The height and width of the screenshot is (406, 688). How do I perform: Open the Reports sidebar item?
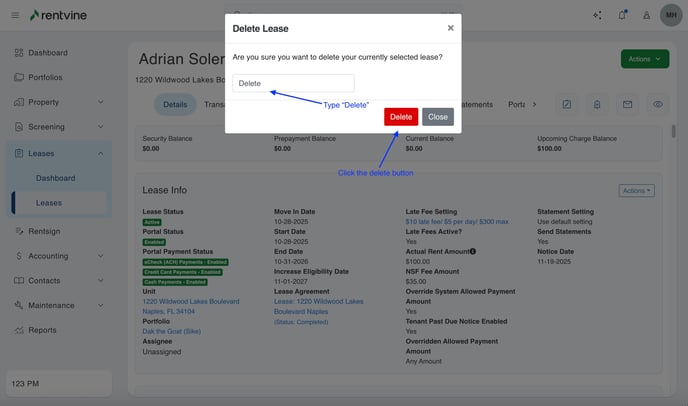[x=42, y=330]
